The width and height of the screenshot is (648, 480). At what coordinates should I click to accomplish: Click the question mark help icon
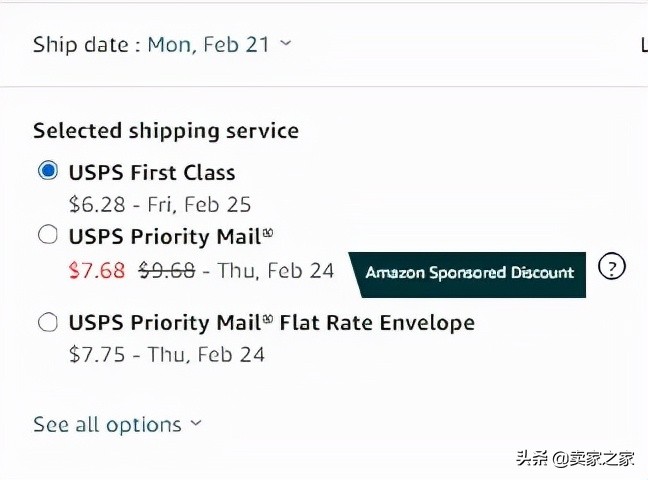tap(612, 268)
